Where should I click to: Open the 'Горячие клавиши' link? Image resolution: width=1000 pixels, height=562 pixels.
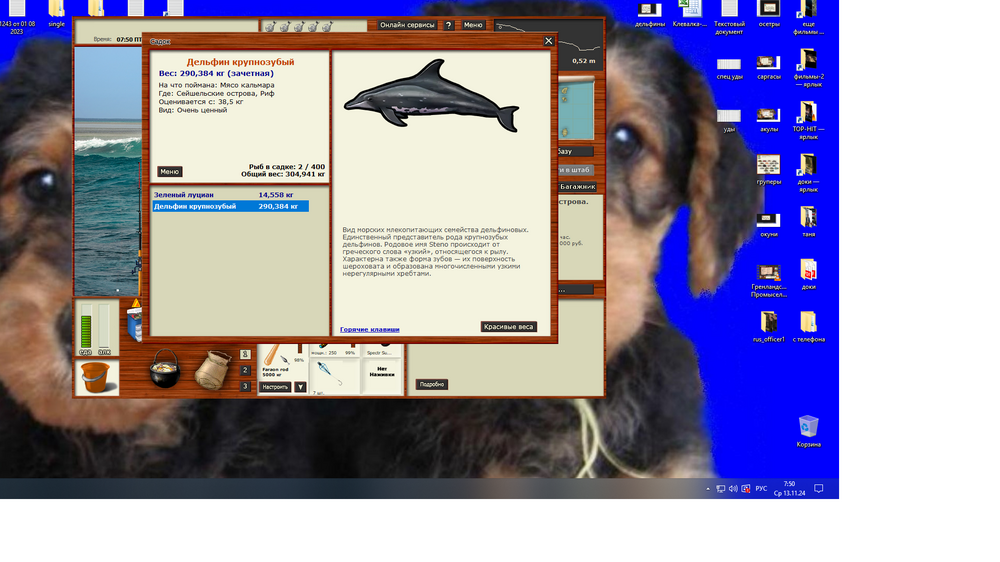369,329
